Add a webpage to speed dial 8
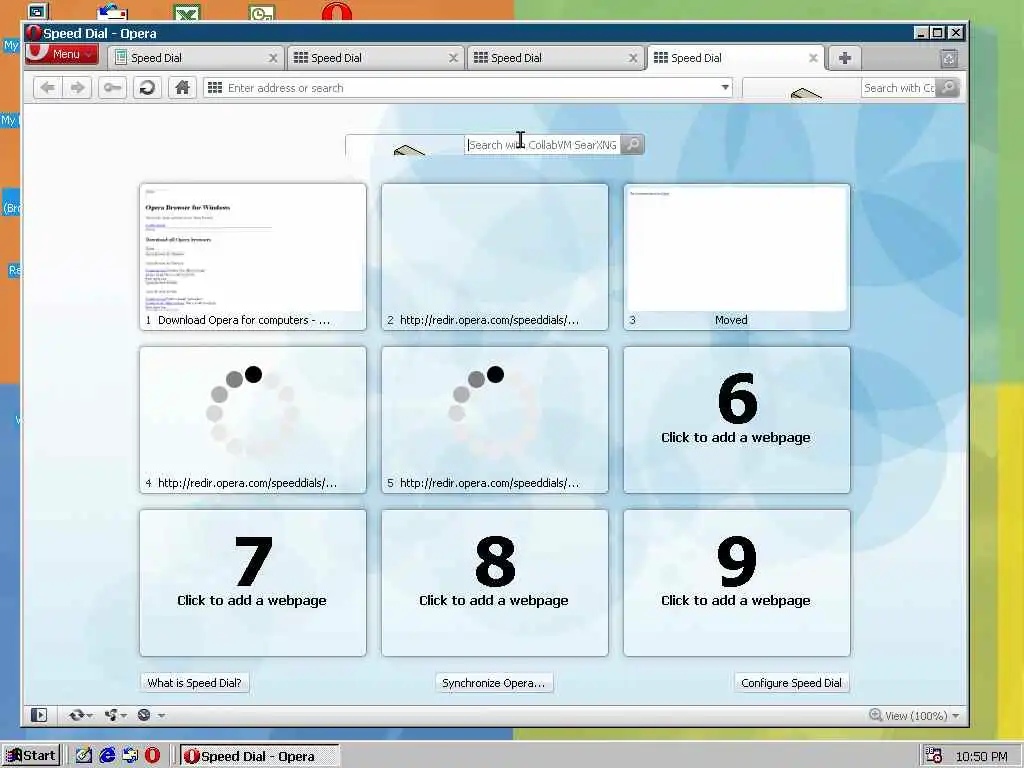The image size is (1024, 768). point(495,583)
